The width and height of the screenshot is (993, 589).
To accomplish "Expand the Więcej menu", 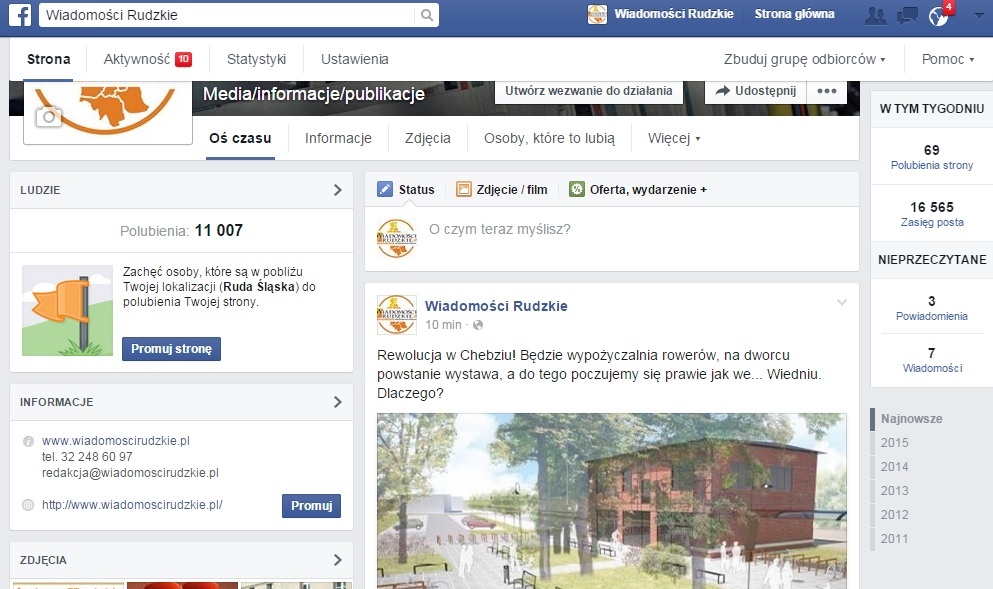I will point(674,138).
